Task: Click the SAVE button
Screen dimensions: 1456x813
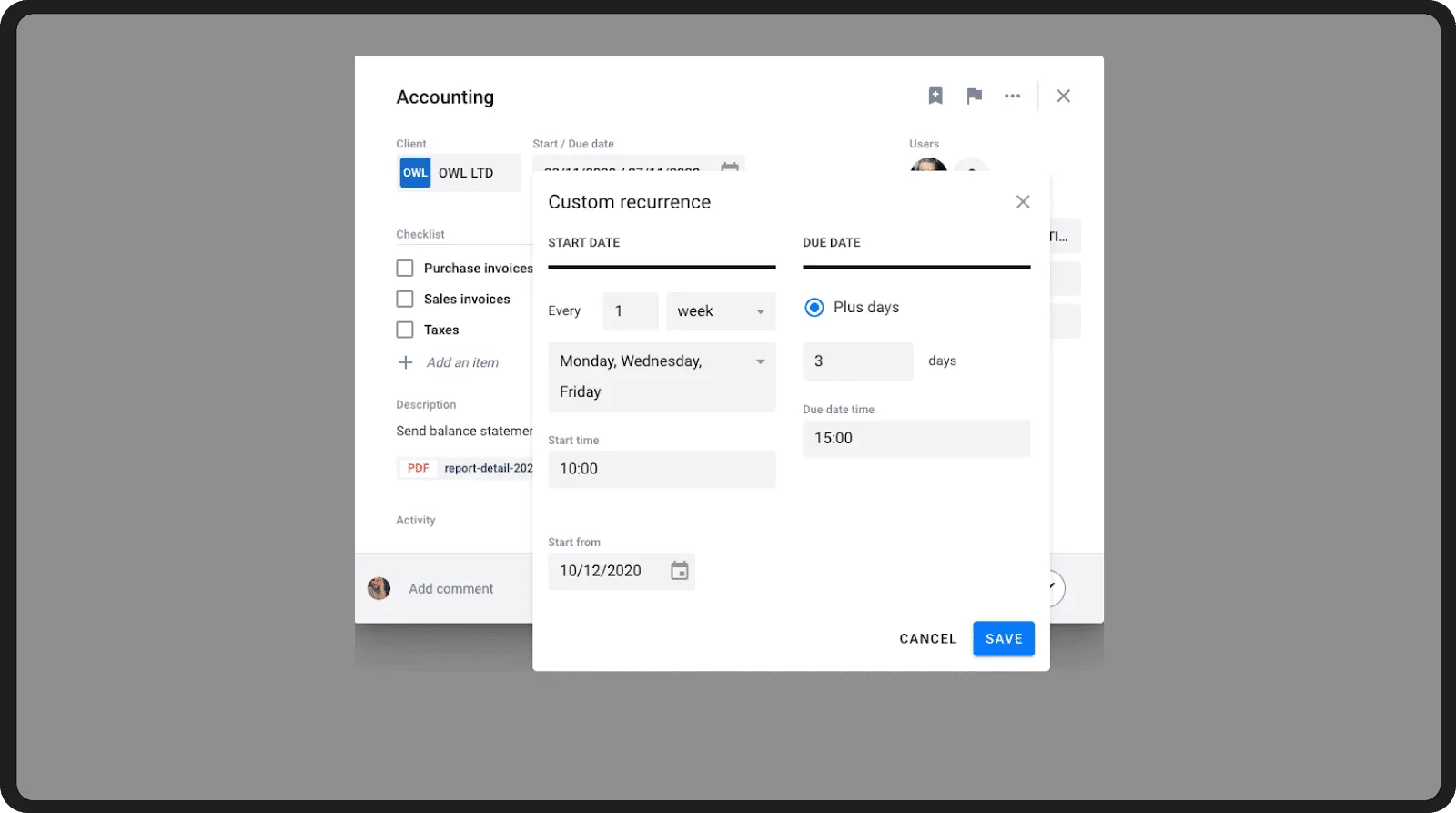Action: [x=1004, y=639]
